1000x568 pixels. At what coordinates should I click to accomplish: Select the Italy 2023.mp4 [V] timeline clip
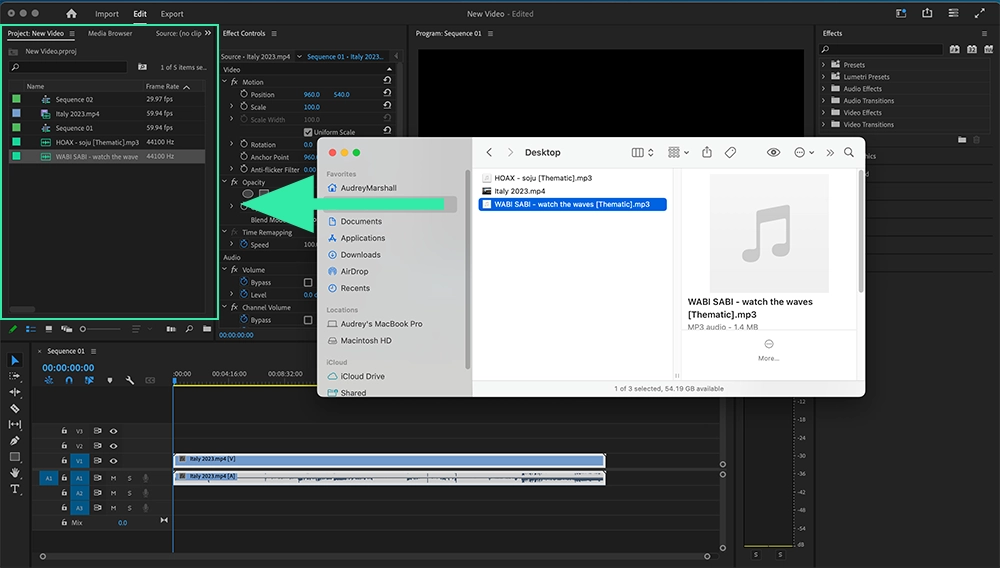389,460
